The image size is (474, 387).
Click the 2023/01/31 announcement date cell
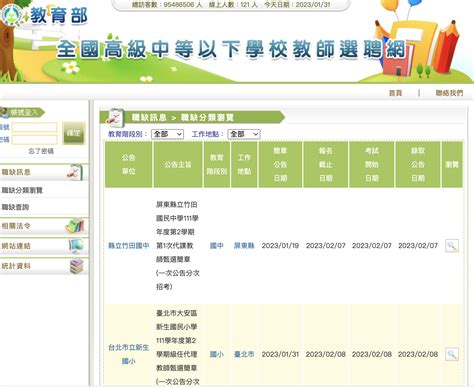[x=280, y=354]
